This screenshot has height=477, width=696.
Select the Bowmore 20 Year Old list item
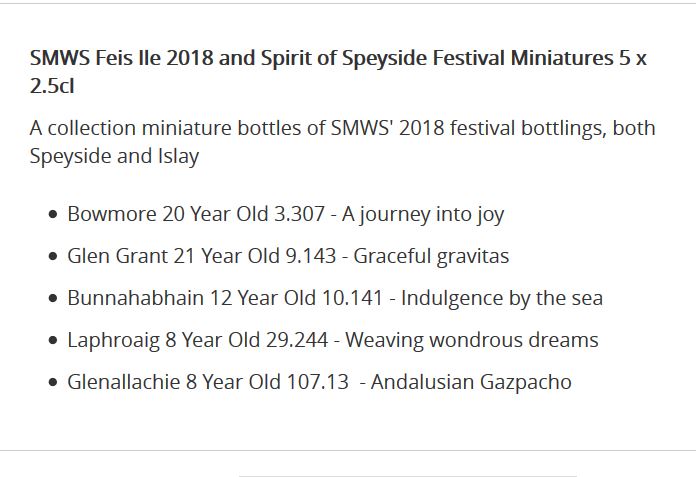pyautogui.click(x=285, y=214)
